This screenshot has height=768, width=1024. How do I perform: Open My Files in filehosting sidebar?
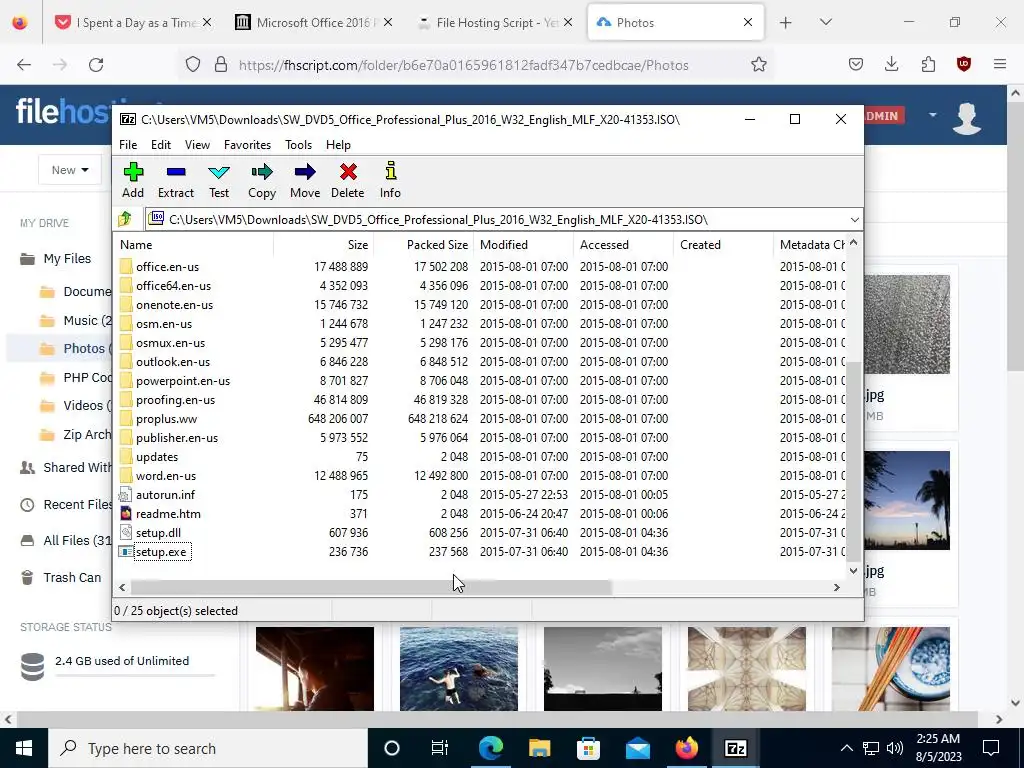tap(67, 259)
